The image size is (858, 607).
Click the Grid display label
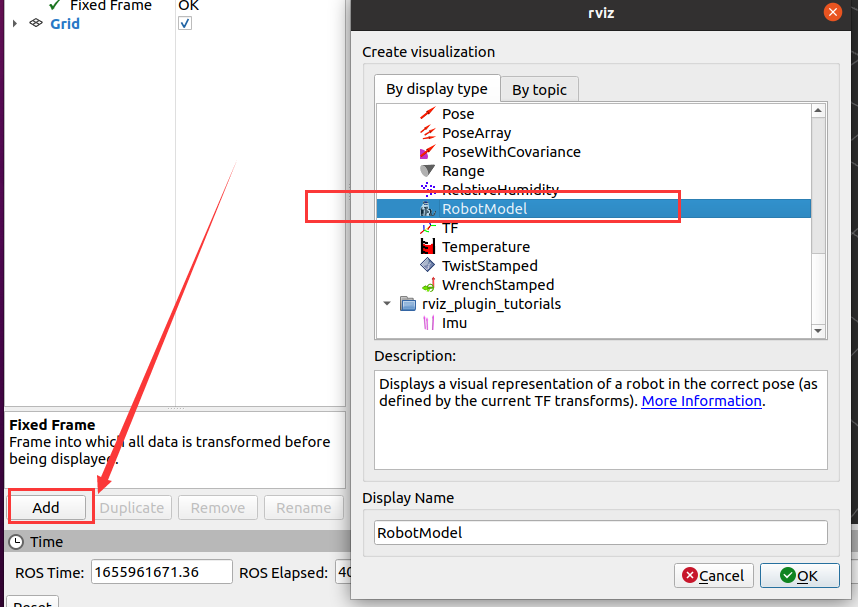tap(65, 24)
